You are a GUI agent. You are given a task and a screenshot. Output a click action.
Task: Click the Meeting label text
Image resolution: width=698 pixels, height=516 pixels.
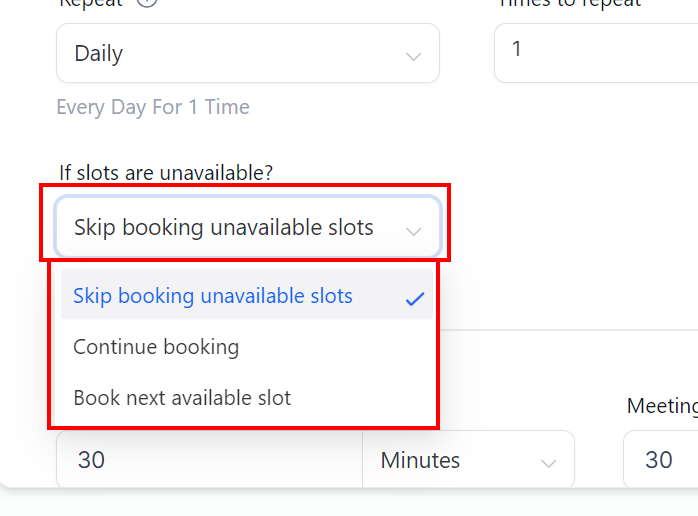(662, 406)
